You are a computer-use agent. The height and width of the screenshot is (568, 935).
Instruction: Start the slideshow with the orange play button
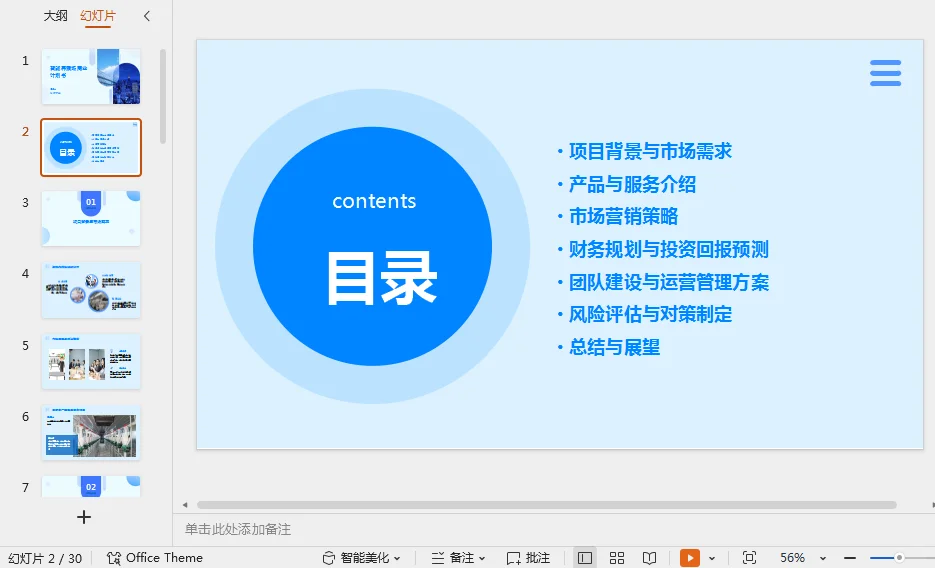(690, 558)
